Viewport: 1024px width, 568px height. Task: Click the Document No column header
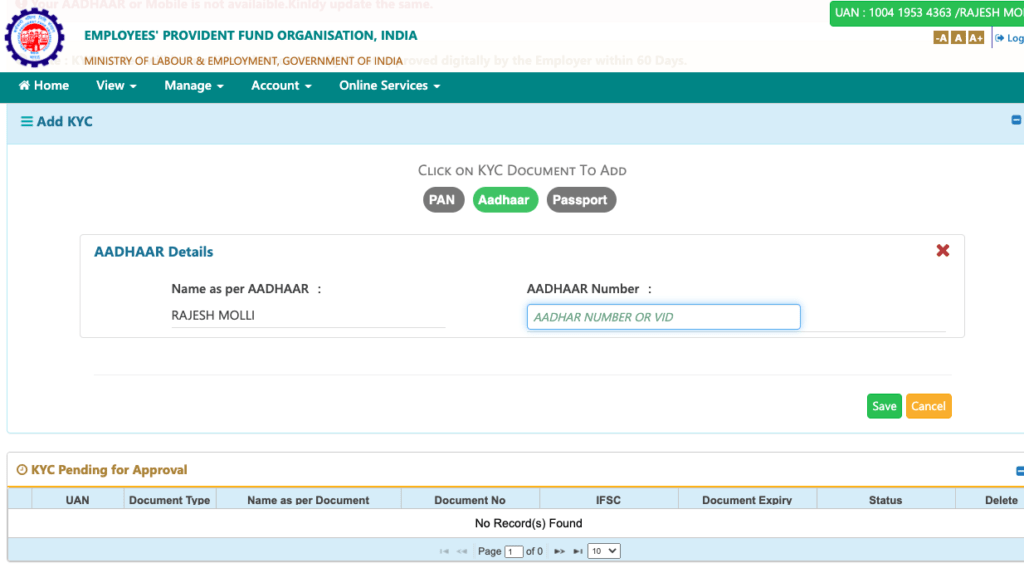(x=470, y=500)
